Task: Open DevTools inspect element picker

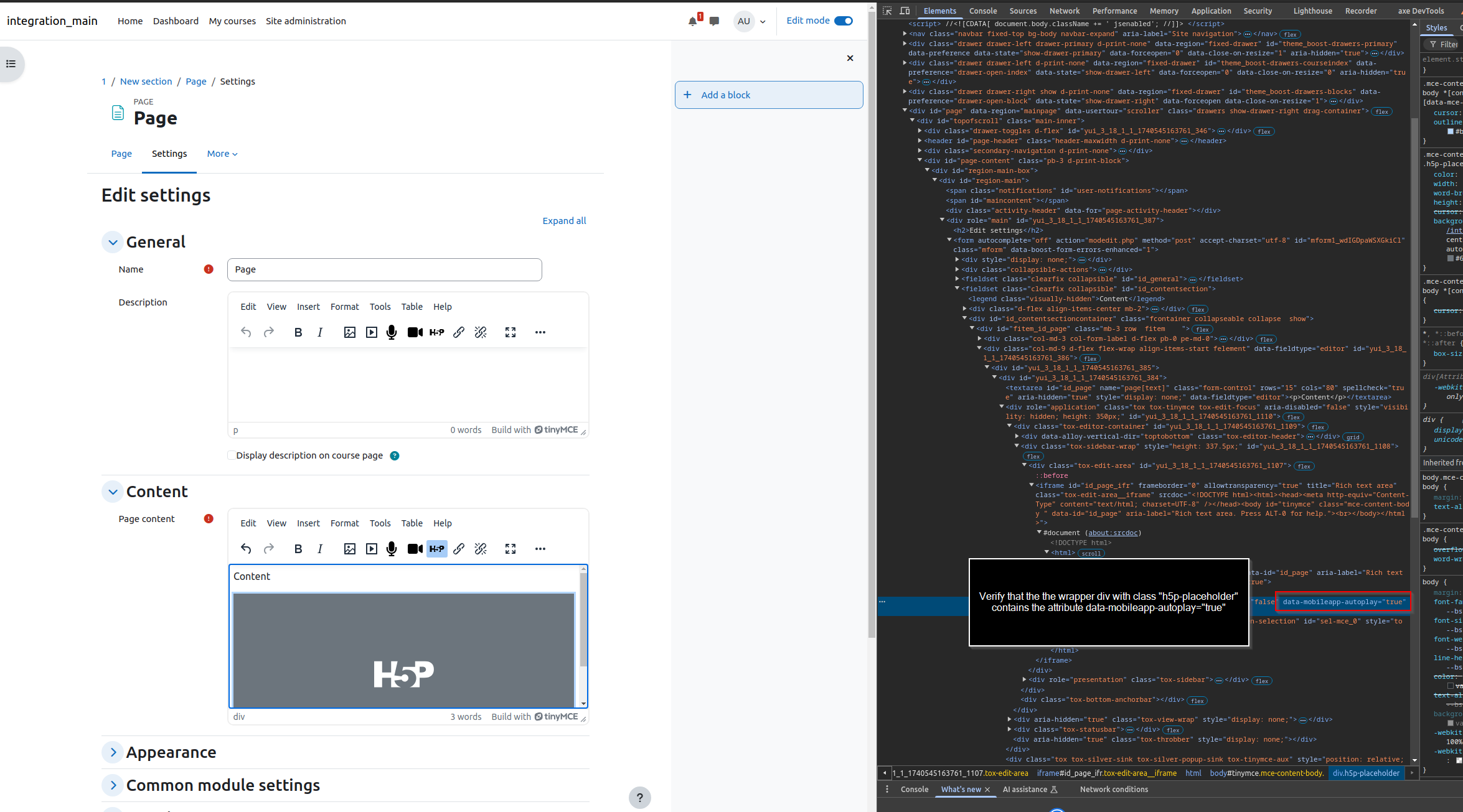Action: (x=887, y=11)
